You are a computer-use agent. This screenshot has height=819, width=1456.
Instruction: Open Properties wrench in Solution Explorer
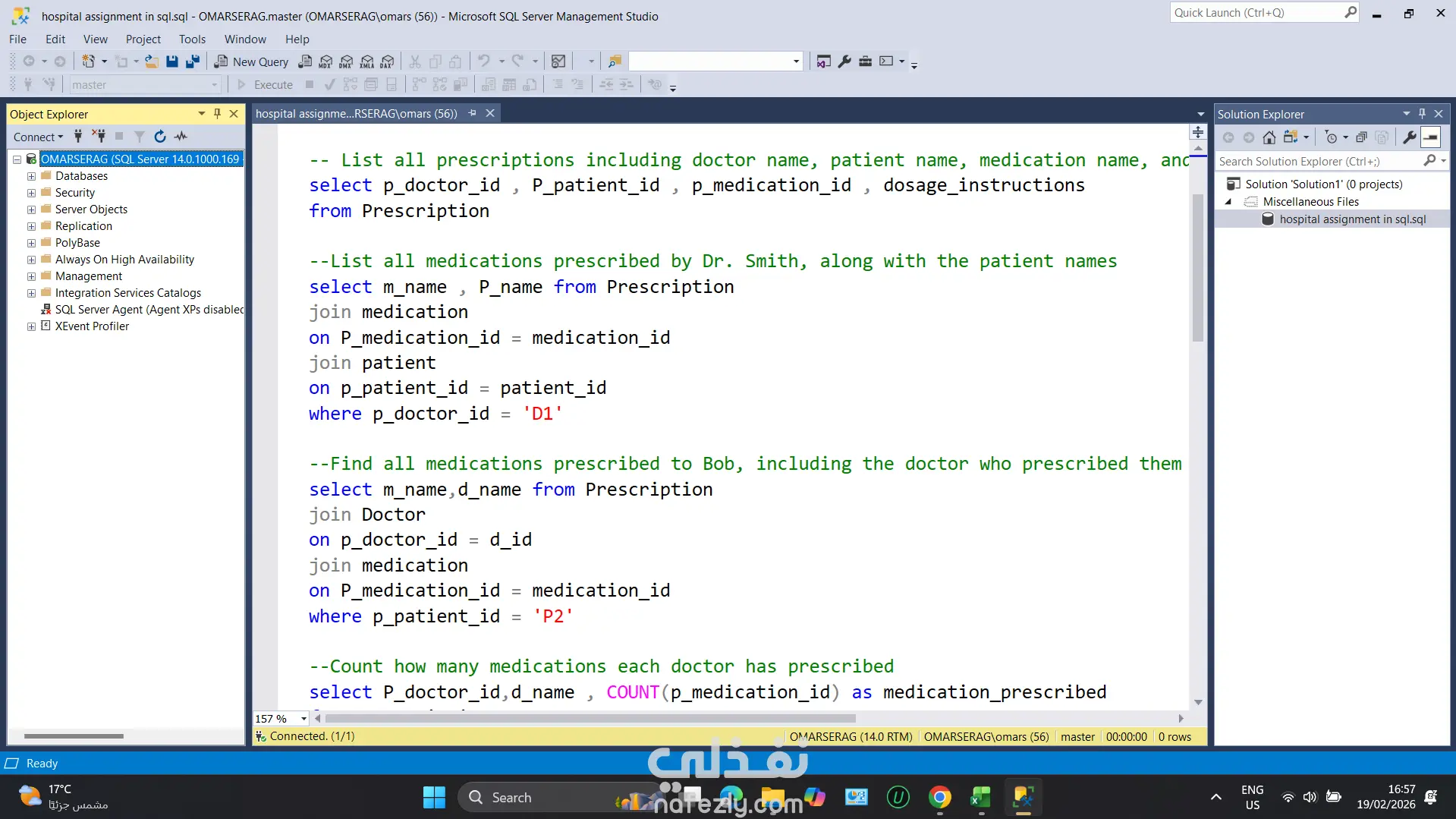(x=1409, y=137)
